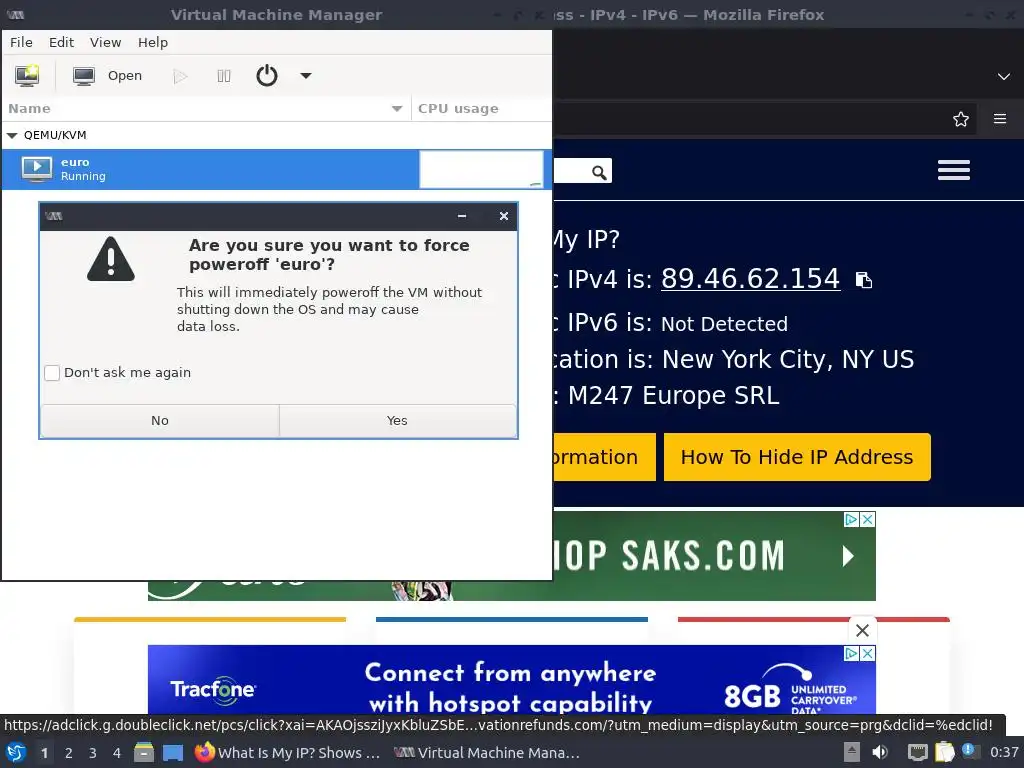Open the File menu in Virtual Machine Manager
This screenshot has width=1024, height=768.
coord(21,42)
